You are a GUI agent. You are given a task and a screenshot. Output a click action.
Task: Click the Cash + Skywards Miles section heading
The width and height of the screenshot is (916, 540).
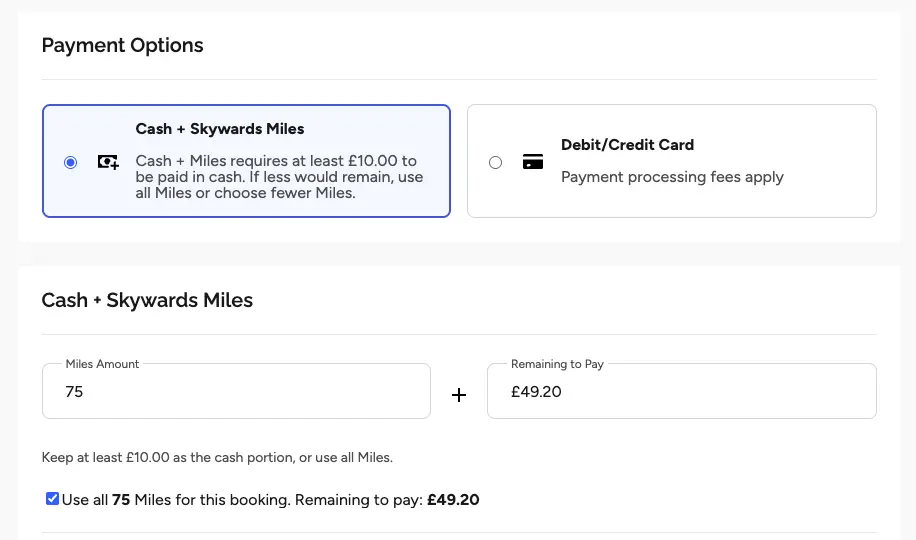[x=147, y=300]
